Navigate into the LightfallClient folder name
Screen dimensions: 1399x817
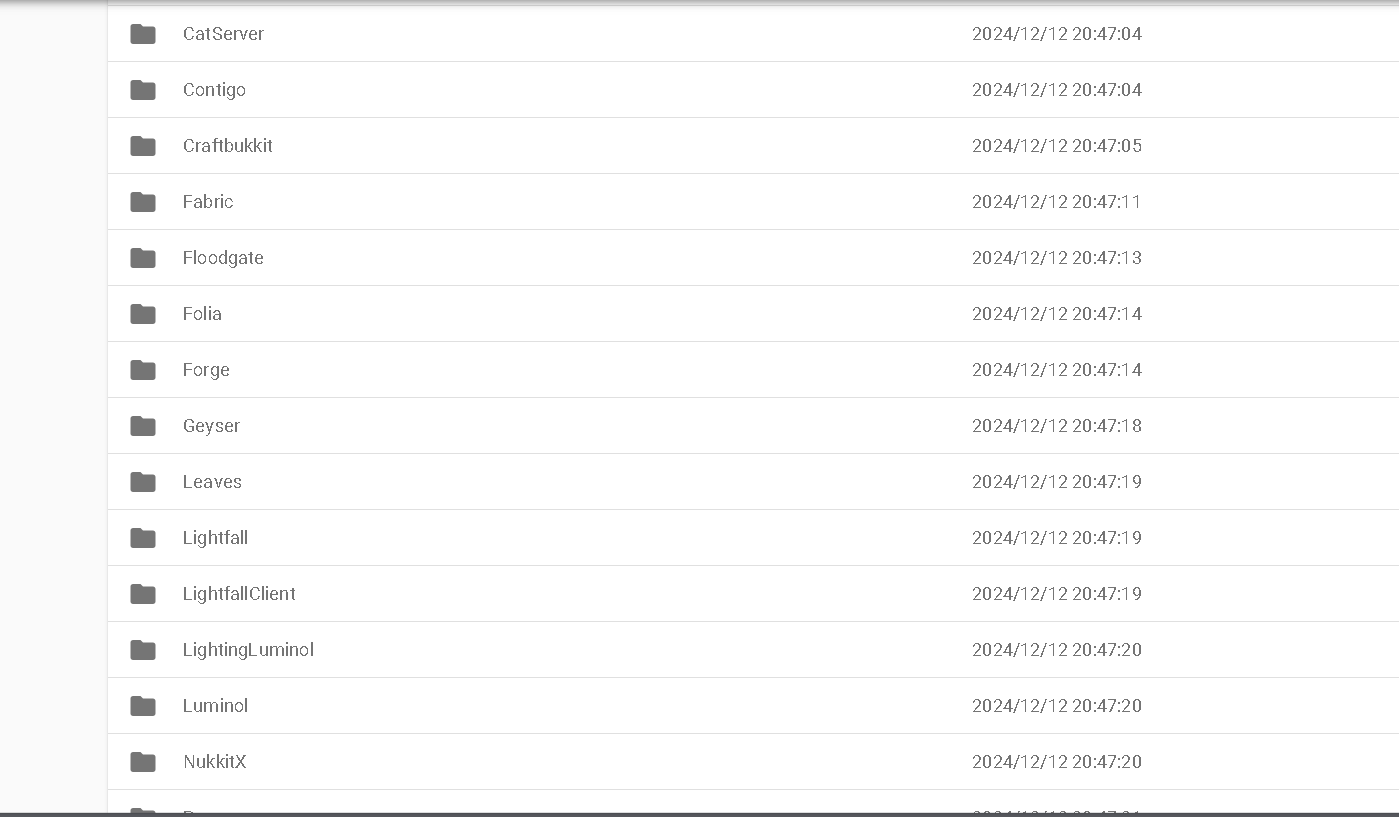pyautogui.click(x=239, y=594)
